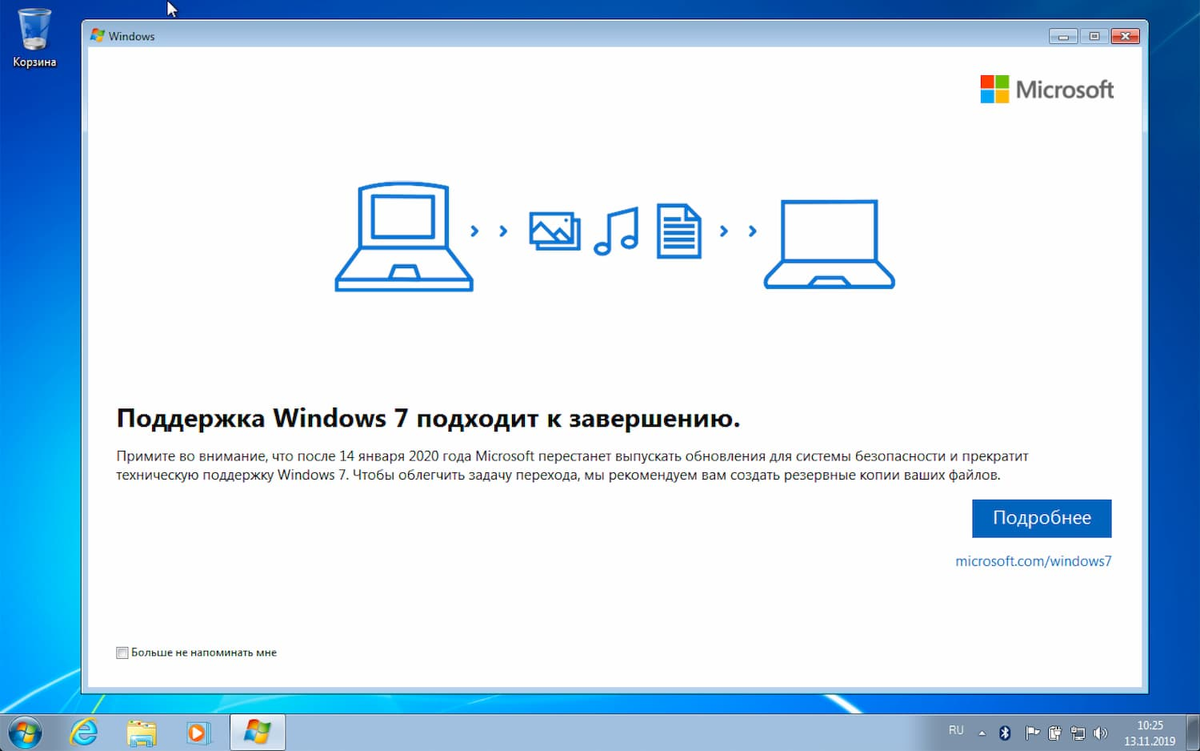The height and width of the screenshot is (751, 1200).
Task: Show hidden tray icons arrow
Action: coord(984,732)
